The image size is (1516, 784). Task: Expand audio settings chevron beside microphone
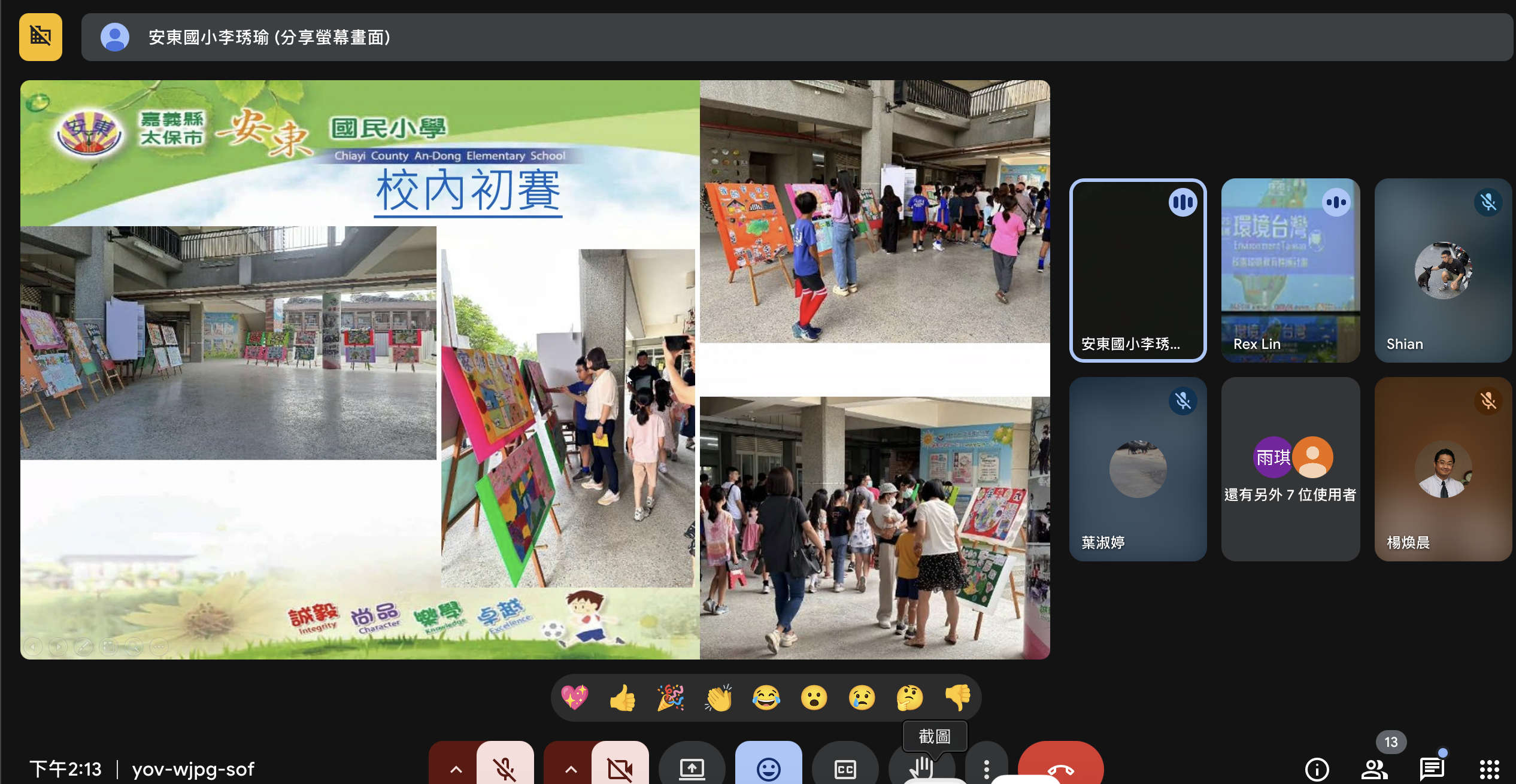pos(456,768)
